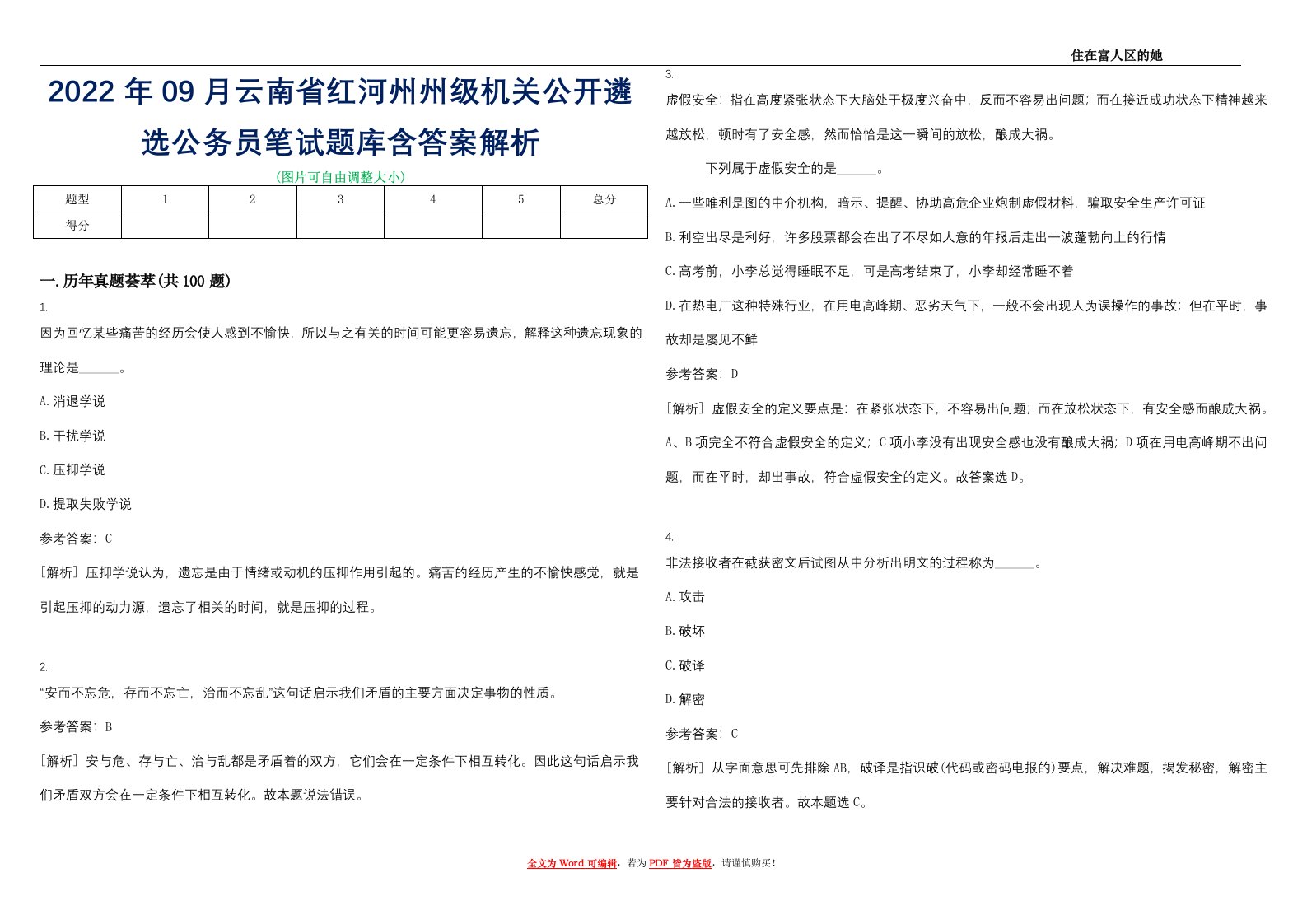Click the definition starting '虚假安全: 指在高度紧张状态'
1307x924 pixels.
click(967, 117)
